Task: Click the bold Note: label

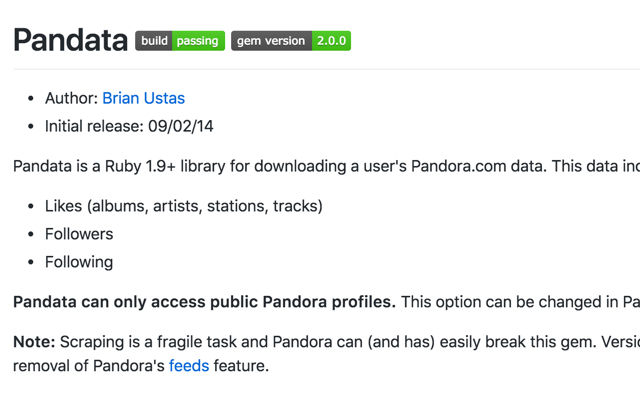Action: click(34, 342)
